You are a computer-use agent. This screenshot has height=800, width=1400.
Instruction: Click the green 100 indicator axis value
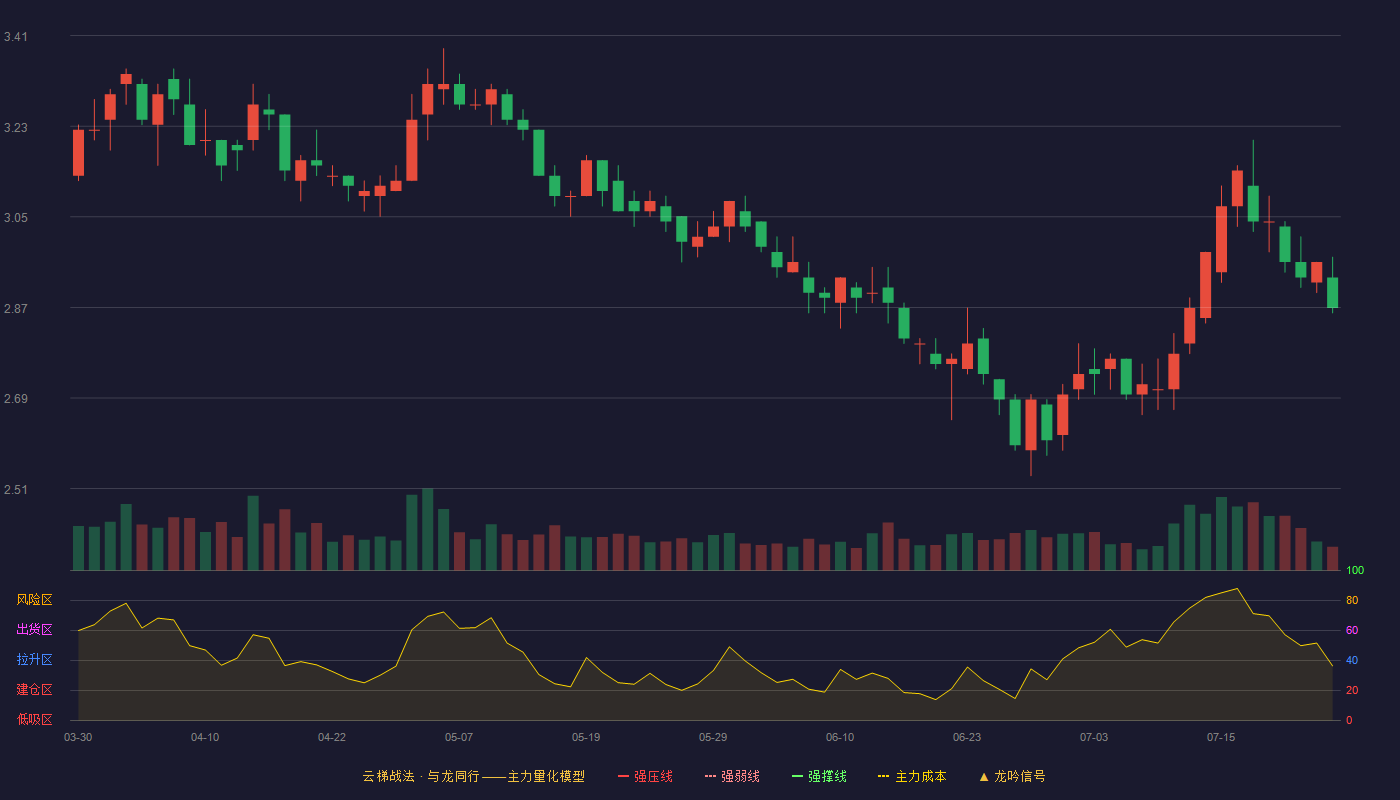[1355, 571]
